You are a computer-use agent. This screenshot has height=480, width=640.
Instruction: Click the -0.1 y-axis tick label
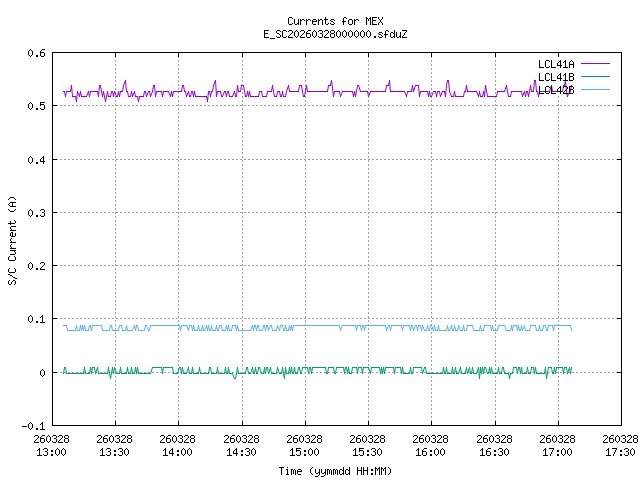coord(31,426)
